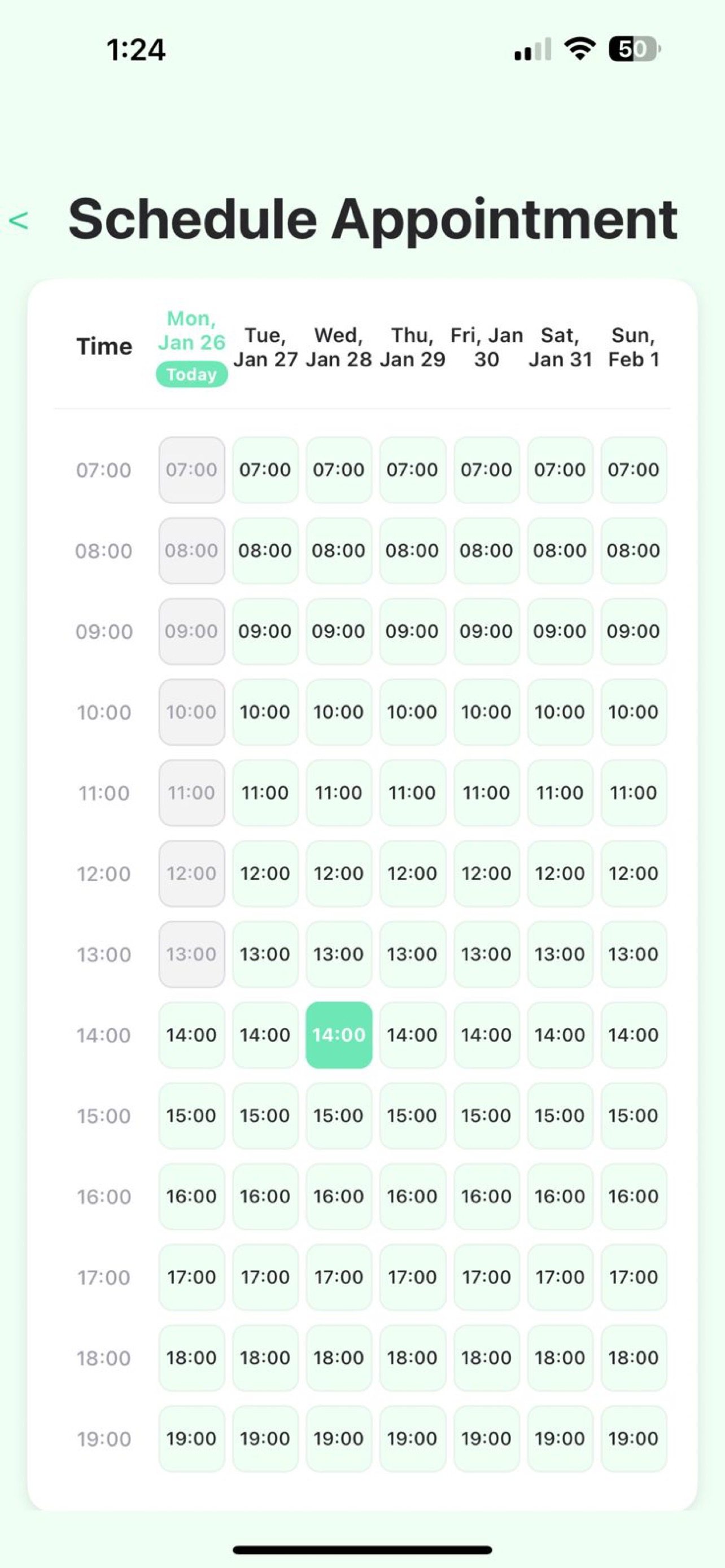
Task: Select the 07:00 slot for Tue Jan 27
Action: pyautogui.click(x=265, y=470)
